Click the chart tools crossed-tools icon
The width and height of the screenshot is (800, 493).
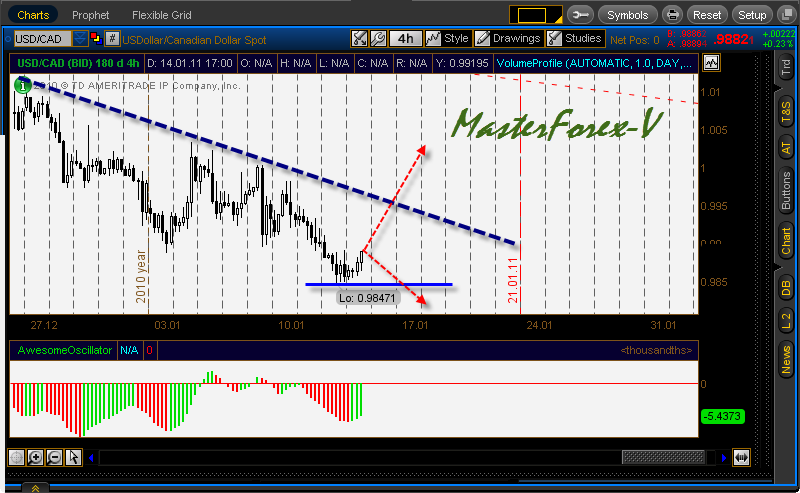[359, 38]
